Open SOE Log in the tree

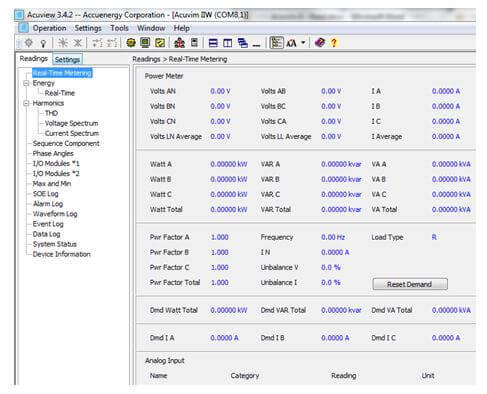(x=45, y=194)
